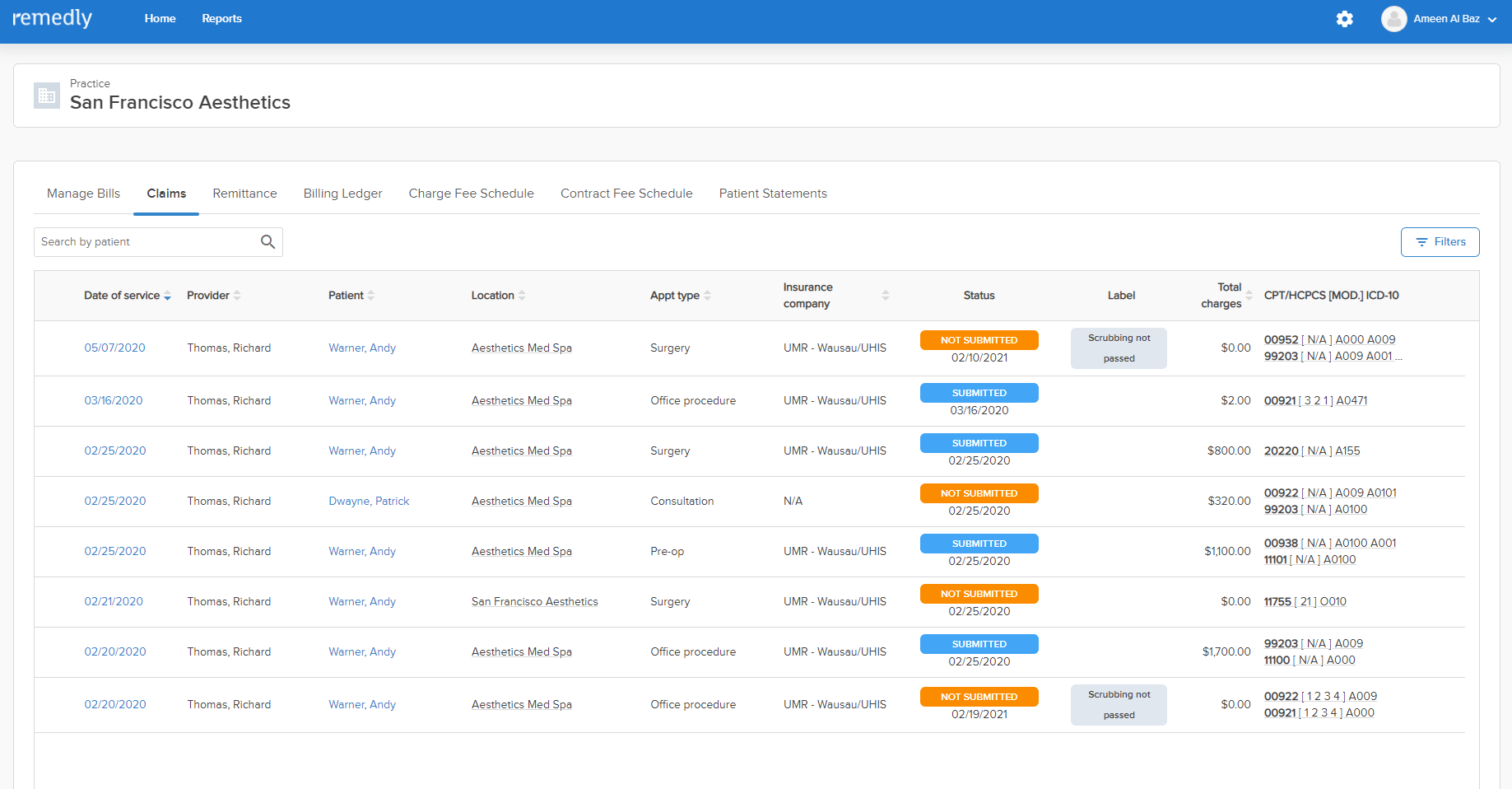This screenshot has height=789, width=1512.
Task: Open CPT code 11100 link
Action: point(1309,661)
